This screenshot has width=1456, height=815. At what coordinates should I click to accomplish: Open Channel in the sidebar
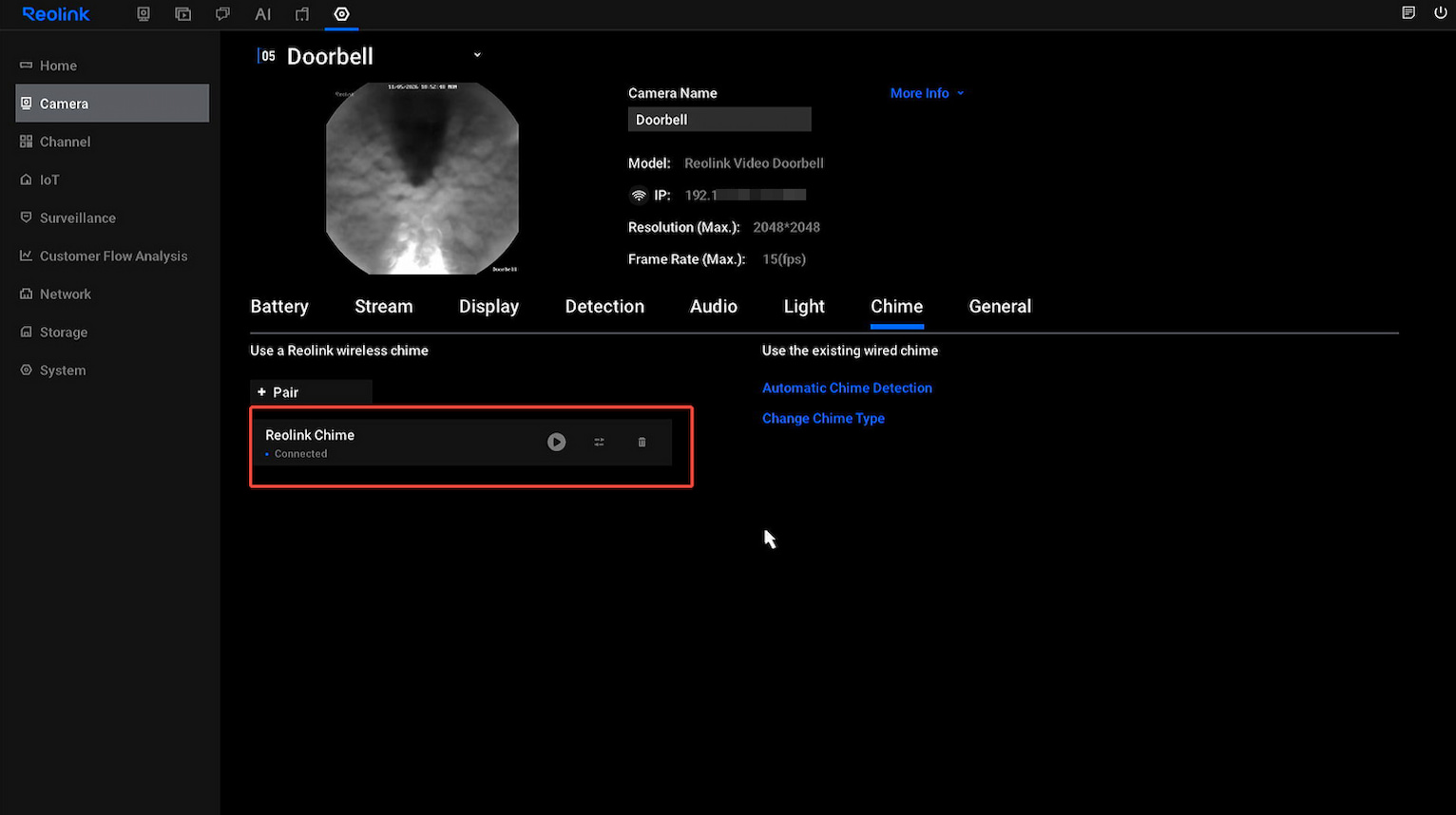tap(112, 142)
